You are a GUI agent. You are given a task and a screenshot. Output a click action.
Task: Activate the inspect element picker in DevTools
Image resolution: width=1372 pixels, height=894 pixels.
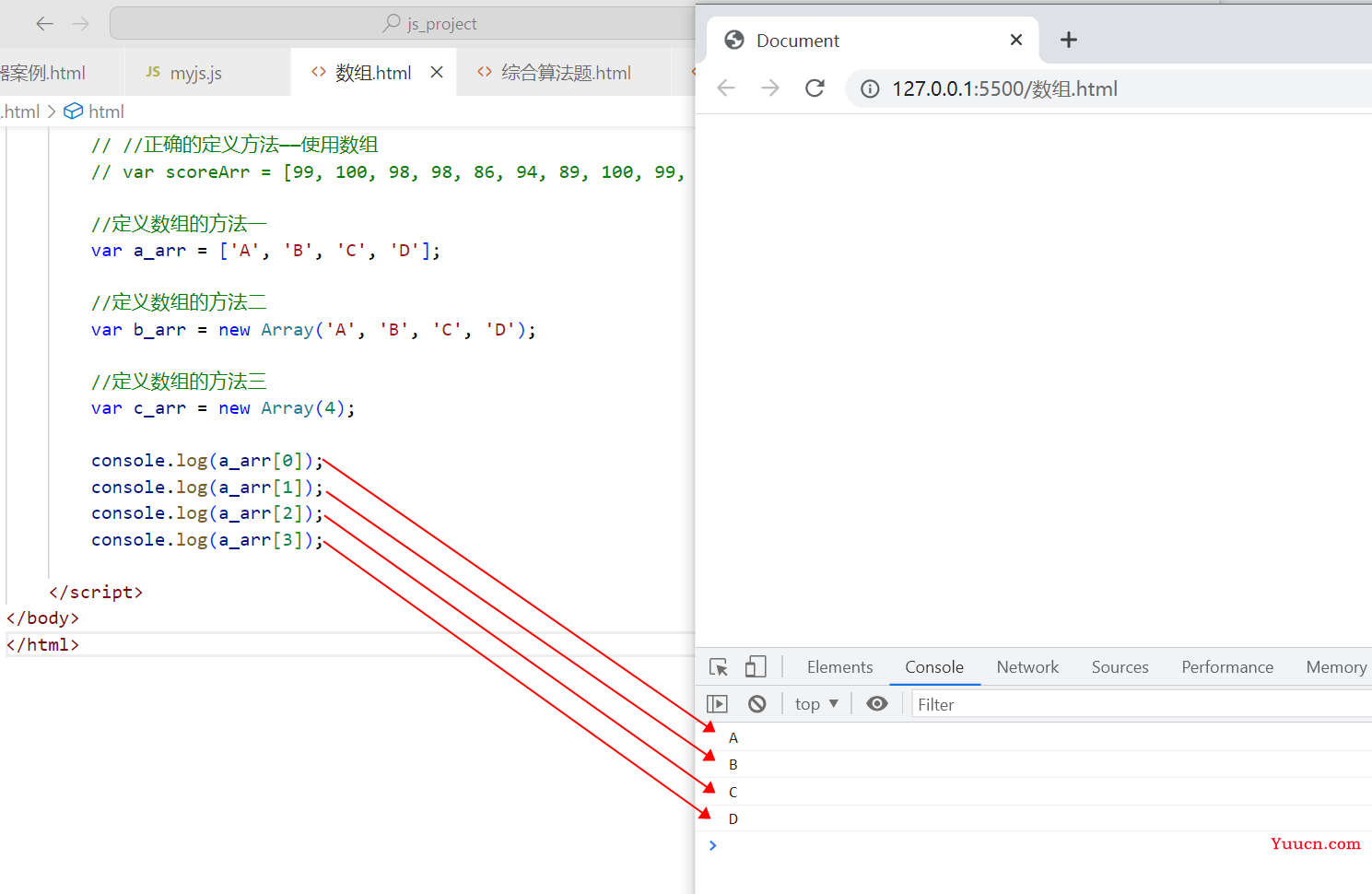[719, 667]
